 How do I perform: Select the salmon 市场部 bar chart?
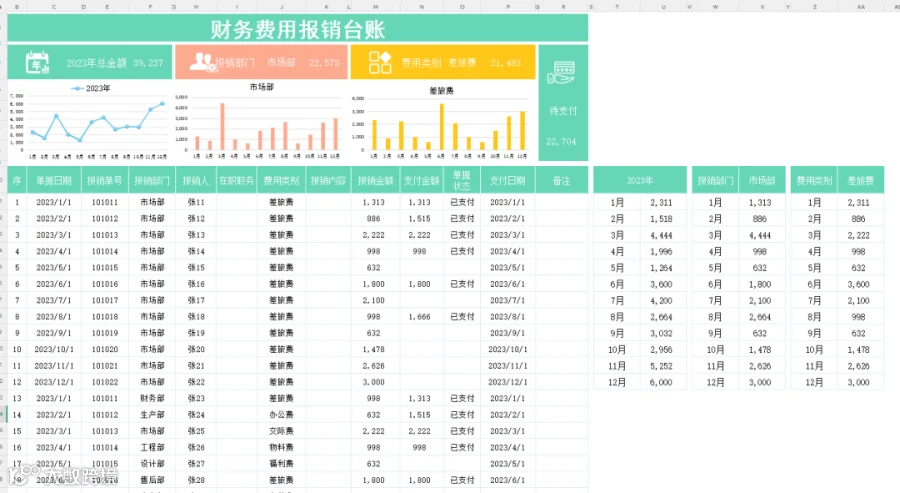point(261,121)
